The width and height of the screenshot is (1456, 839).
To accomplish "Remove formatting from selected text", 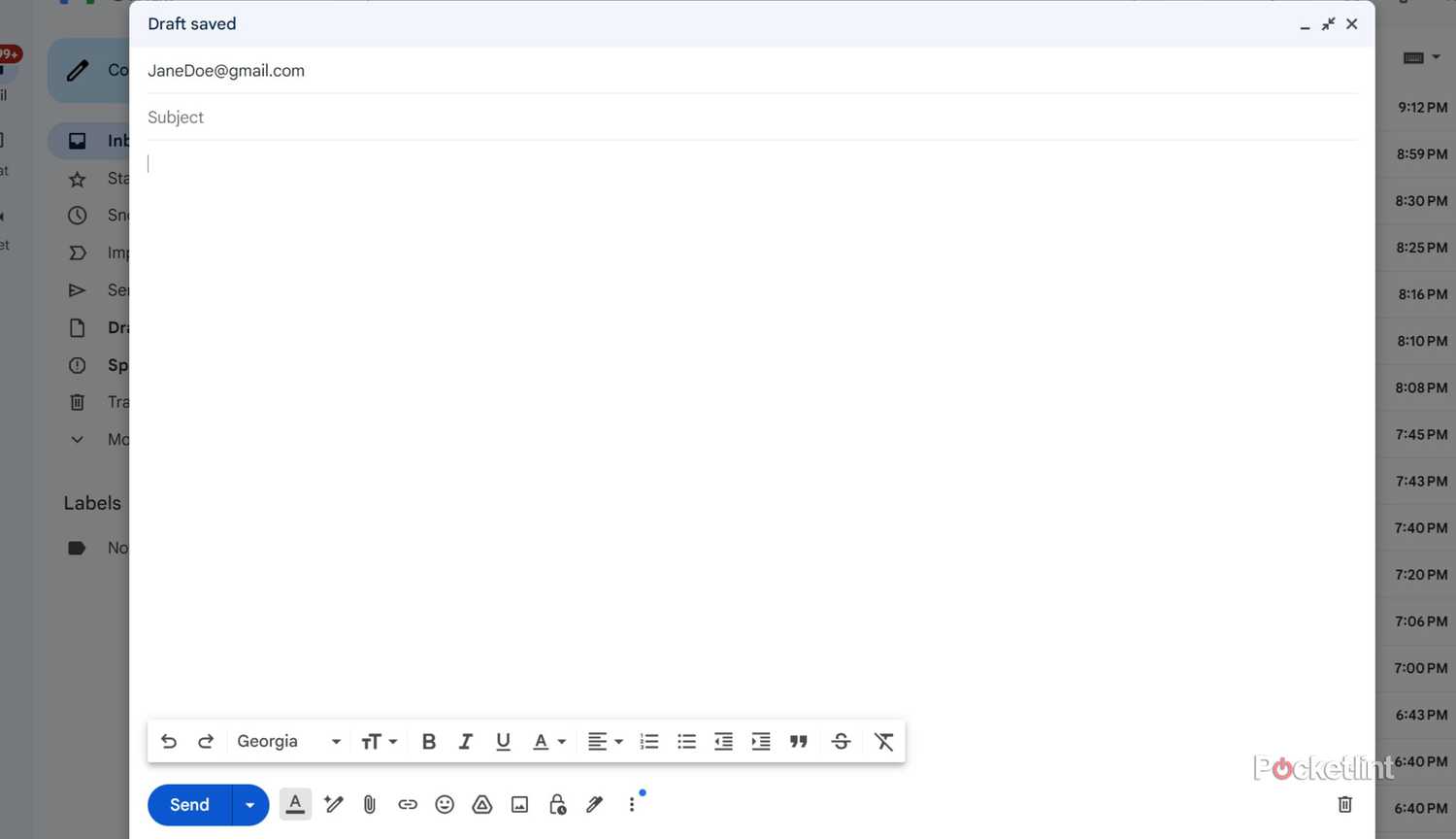I will tap(882, 741).
